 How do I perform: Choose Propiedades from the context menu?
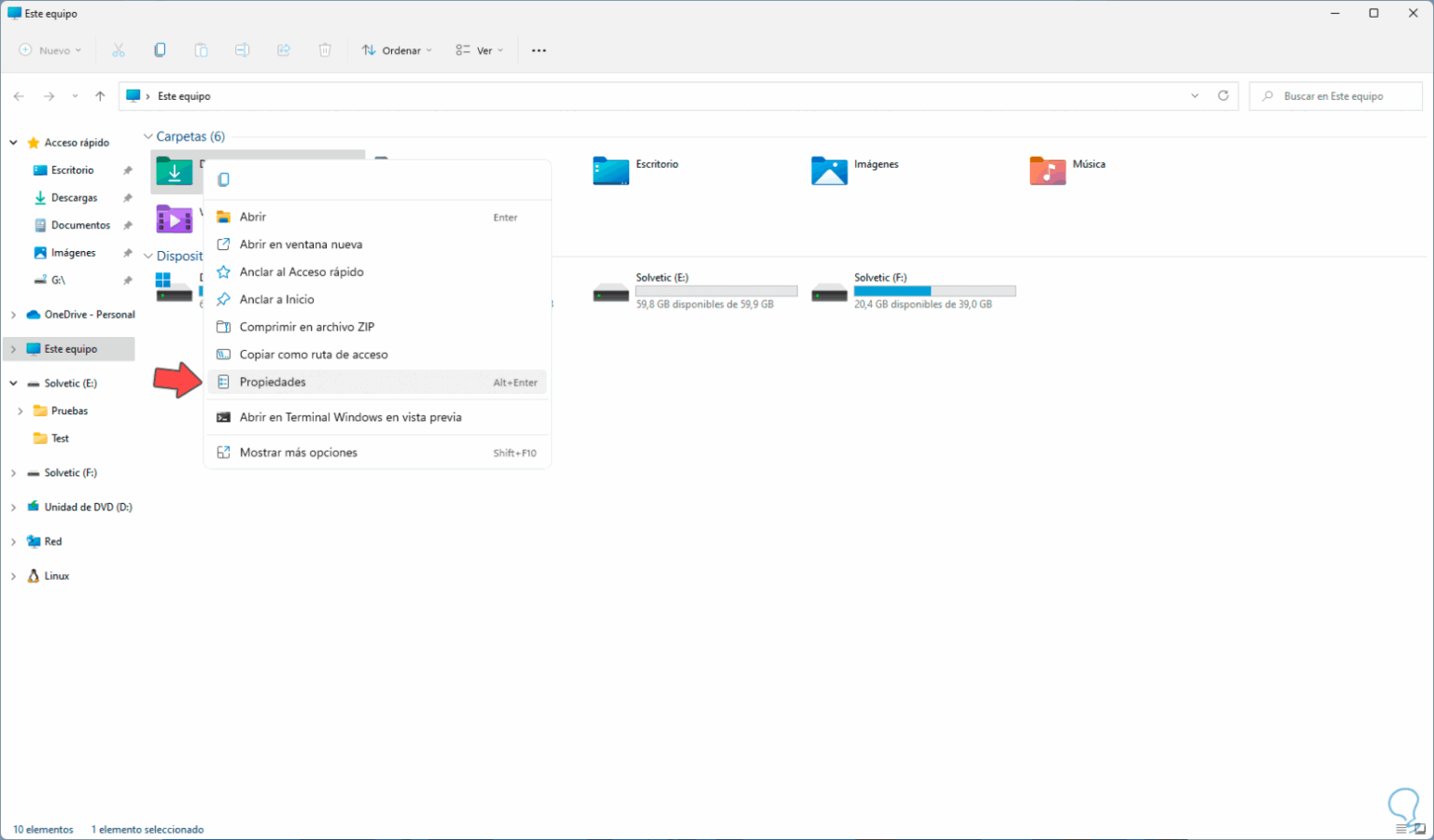[273, 382]
